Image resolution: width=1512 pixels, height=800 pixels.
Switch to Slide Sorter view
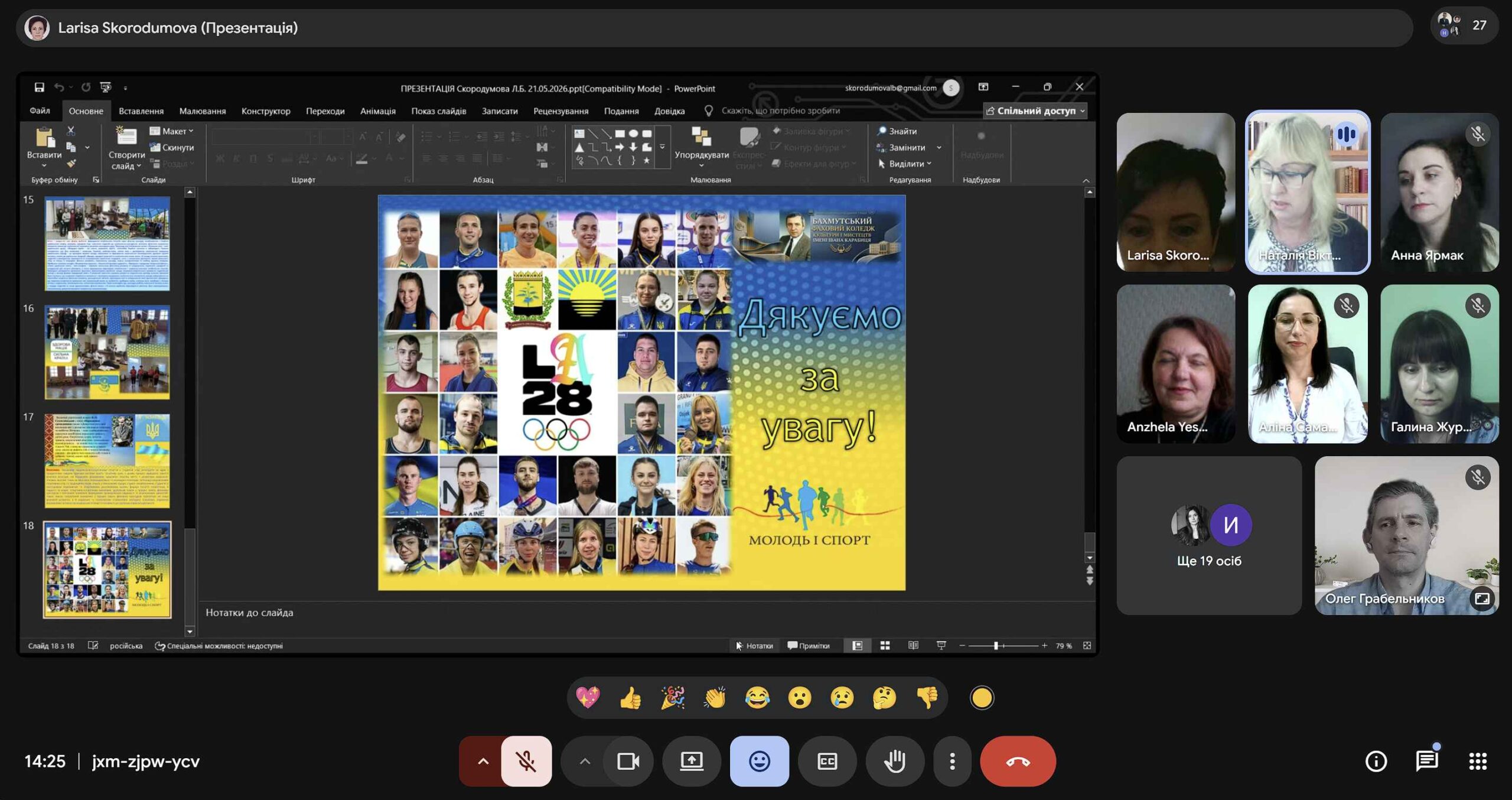[x=885, y=645]
